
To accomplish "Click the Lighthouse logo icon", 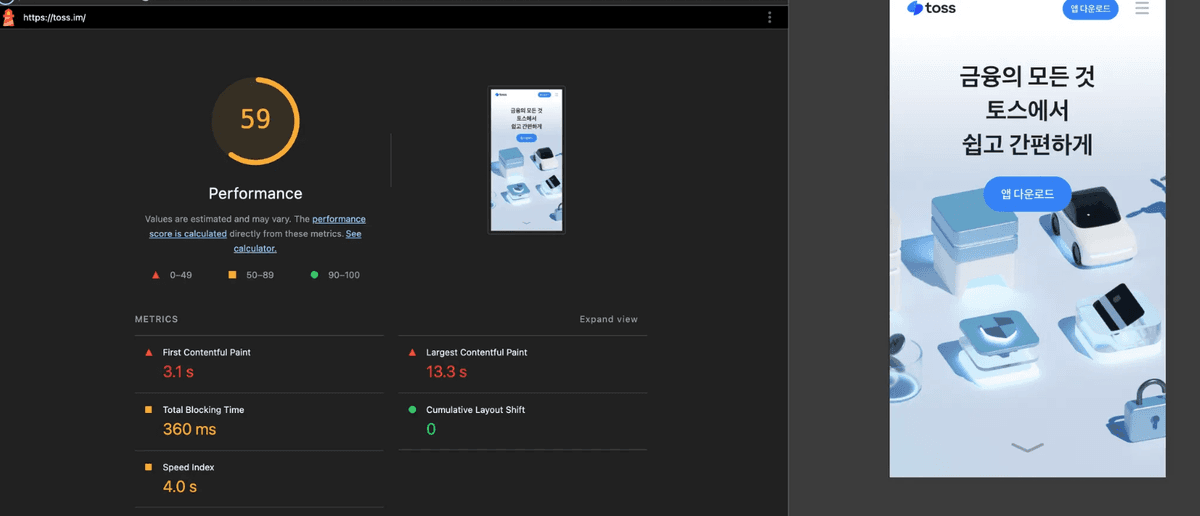I will pos(9,17).
